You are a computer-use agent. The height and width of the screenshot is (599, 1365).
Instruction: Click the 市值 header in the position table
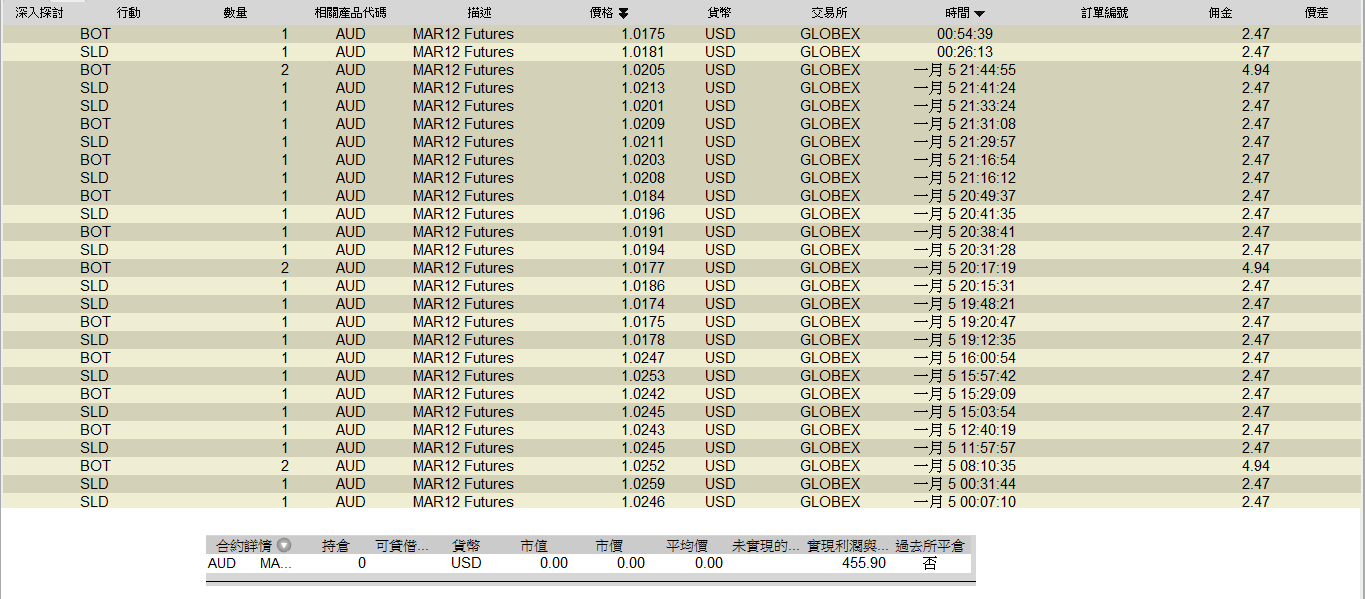pos(533,546)
